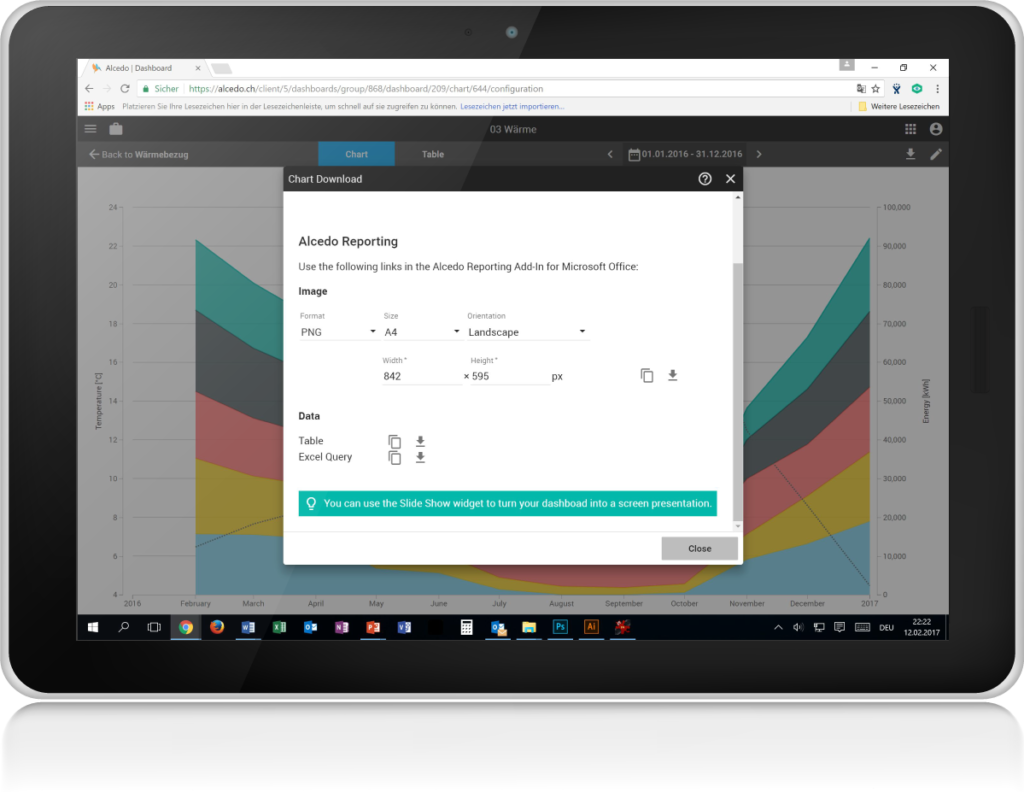Click the green shield extension icon

point(917,89)
